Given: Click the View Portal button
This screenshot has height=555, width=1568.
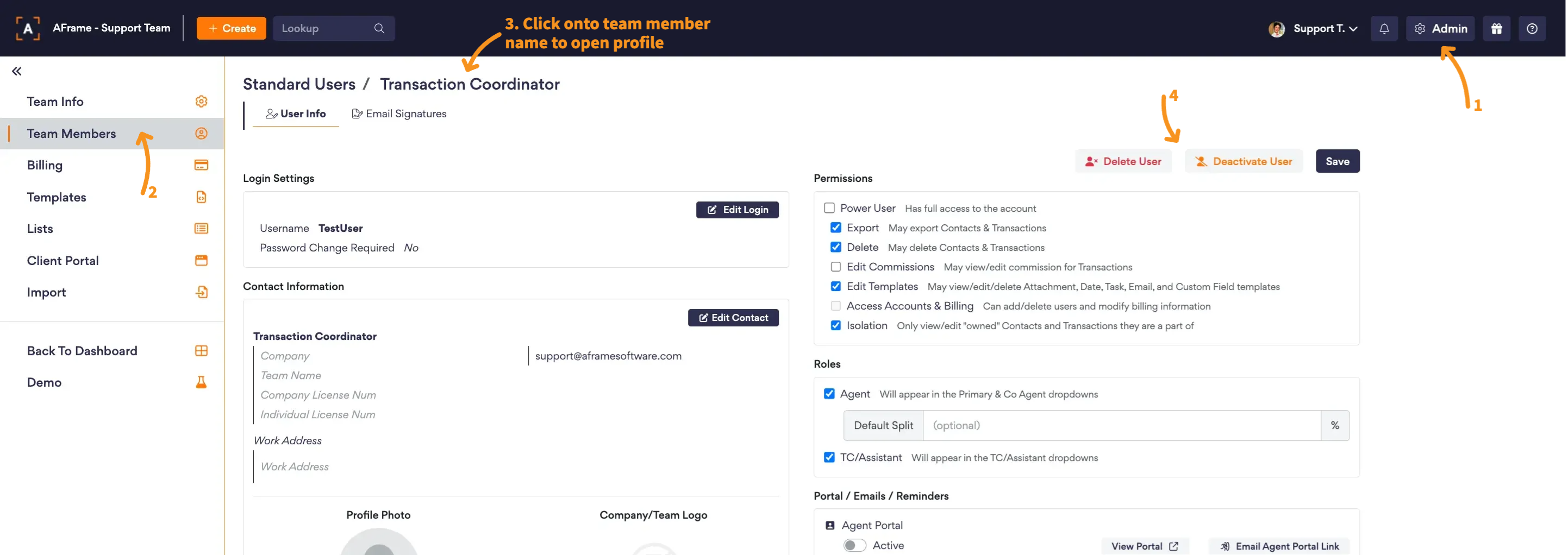Looking at the screenshot, I should pyautogui.click(x=1145, y=546).
